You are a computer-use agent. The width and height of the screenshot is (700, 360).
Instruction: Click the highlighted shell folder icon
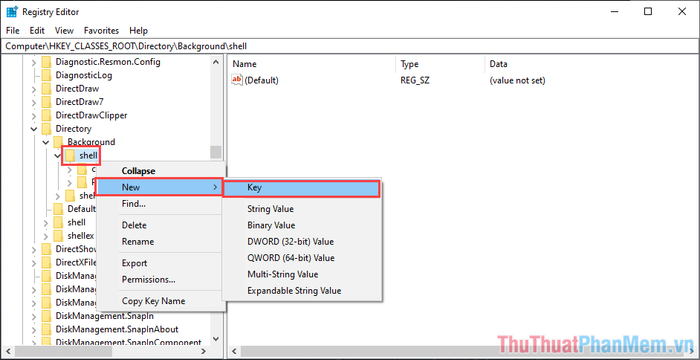pos(70,155)
